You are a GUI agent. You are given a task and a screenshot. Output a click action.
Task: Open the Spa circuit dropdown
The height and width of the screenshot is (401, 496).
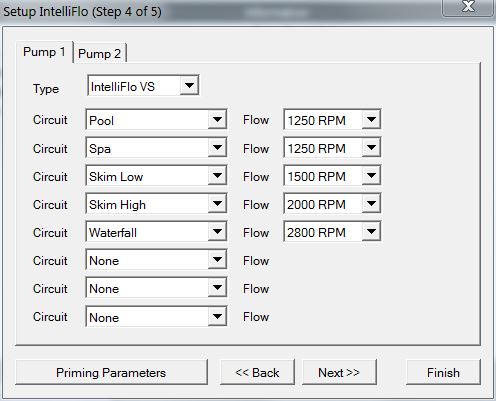tap(156, 148)
